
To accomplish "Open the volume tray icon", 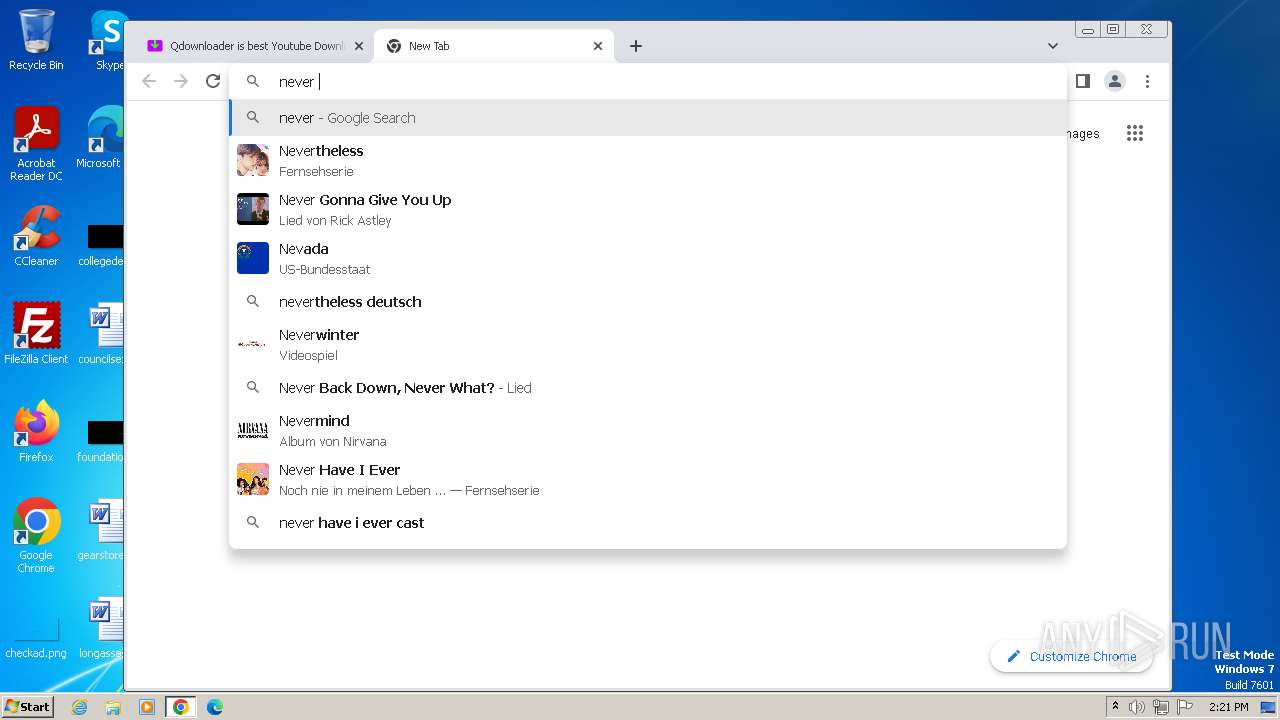I will [x=1137, y=707].
